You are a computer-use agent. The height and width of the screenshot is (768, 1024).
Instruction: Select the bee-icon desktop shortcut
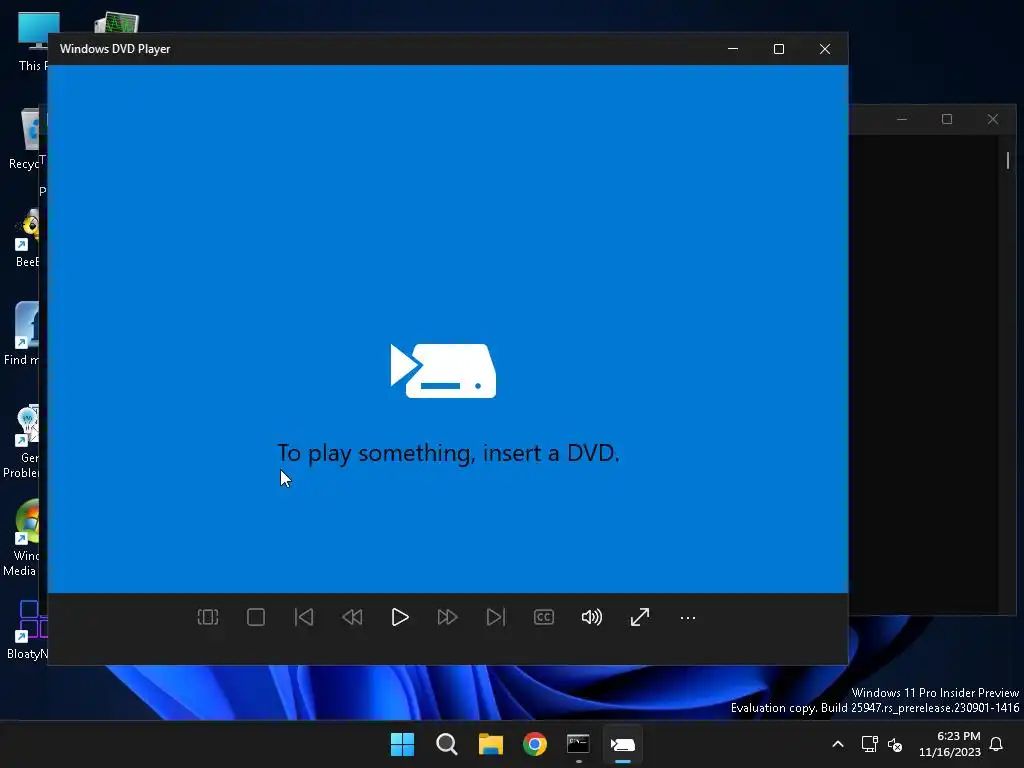point(27,238)
